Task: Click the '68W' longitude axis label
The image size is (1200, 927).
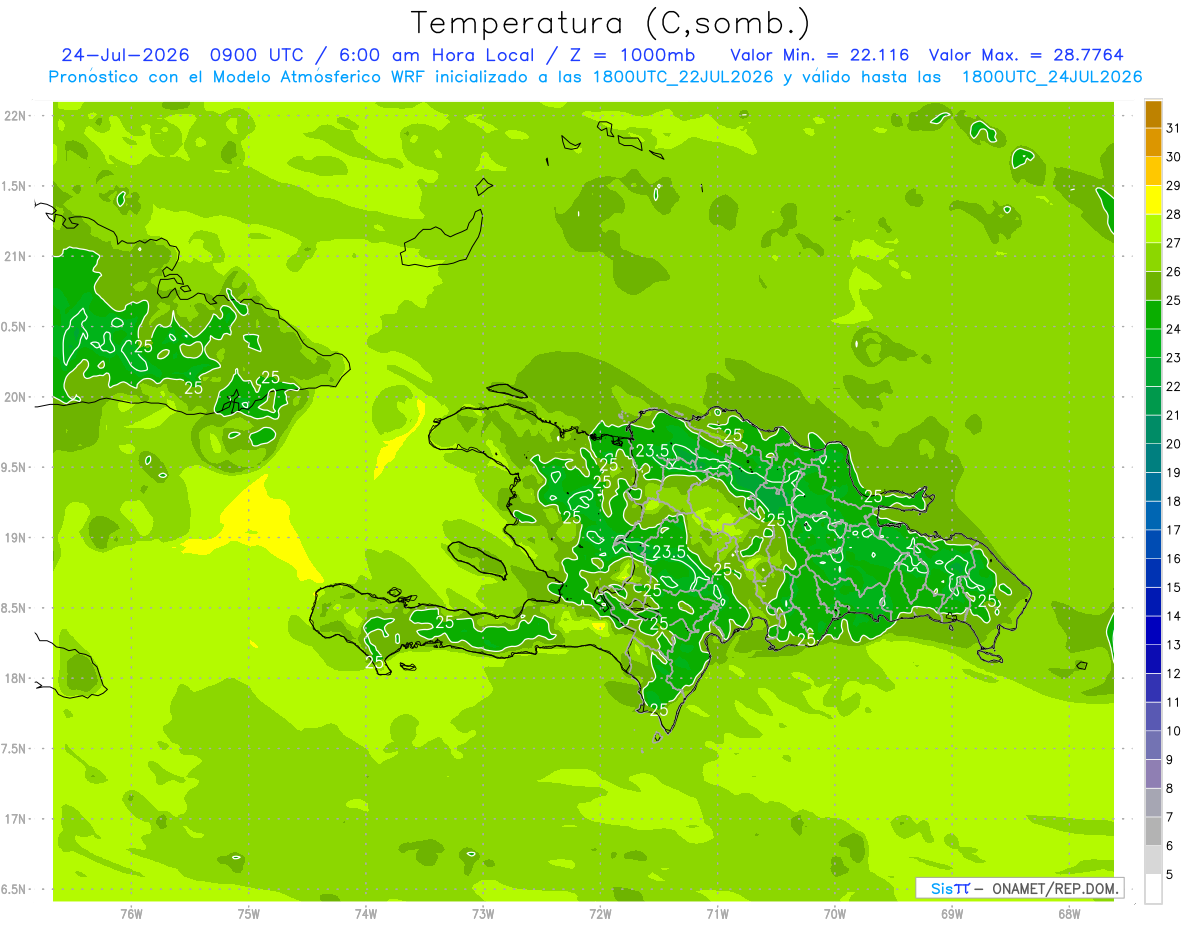Action: coord(1069,913)
